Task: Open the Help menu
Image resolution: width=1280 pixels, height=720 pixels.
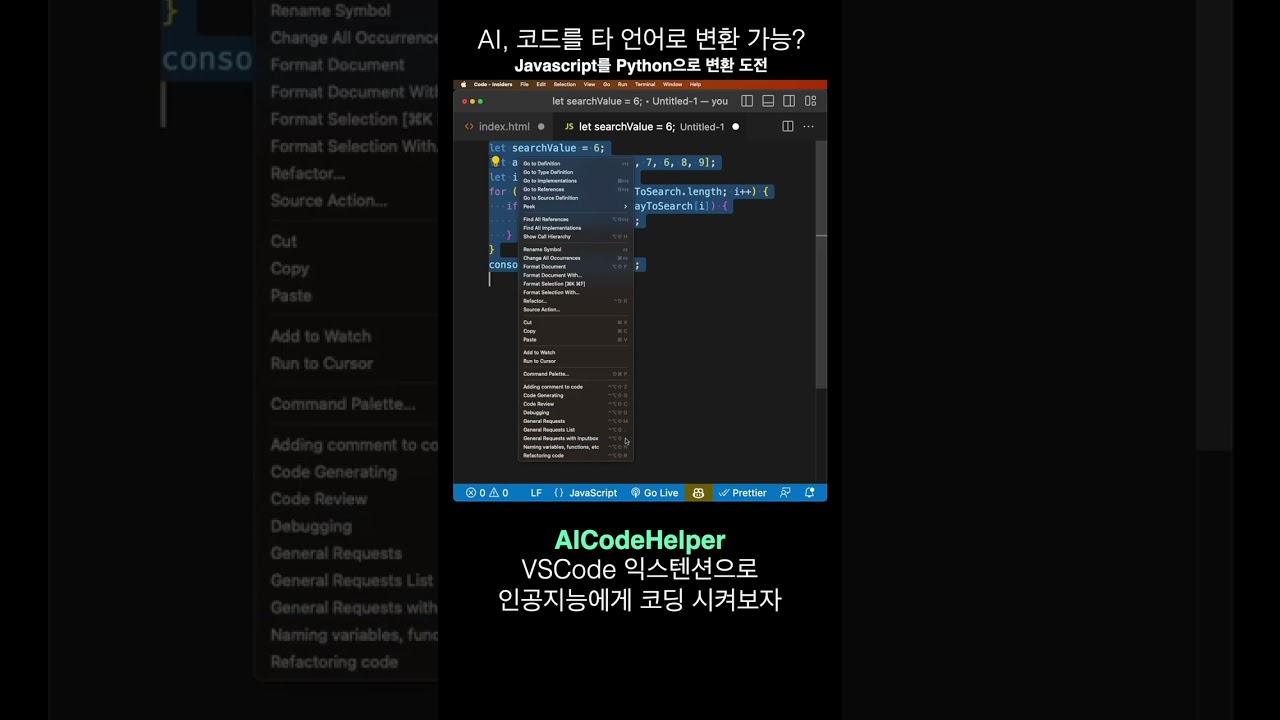Action: (695, 84)
